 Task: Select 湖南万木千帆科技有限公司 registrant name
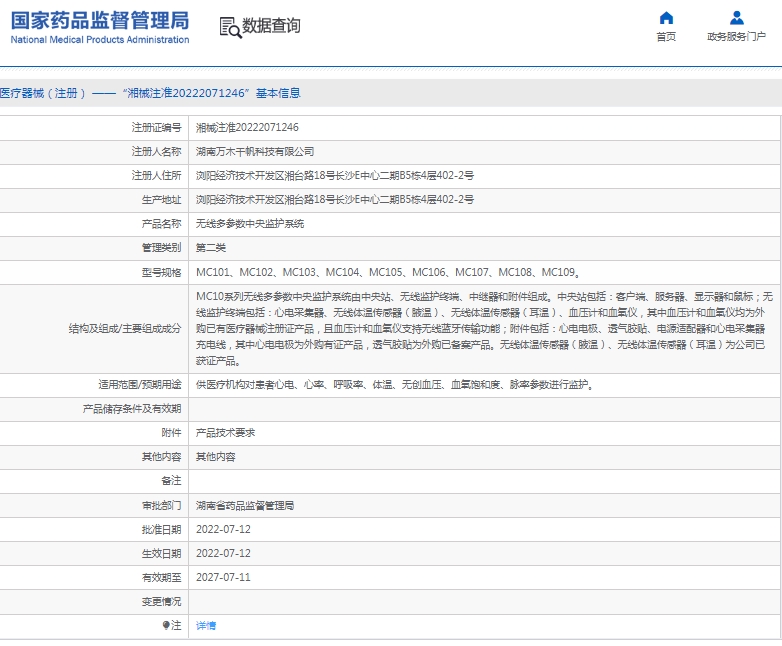pyautogui.click(x=255, y=152)
